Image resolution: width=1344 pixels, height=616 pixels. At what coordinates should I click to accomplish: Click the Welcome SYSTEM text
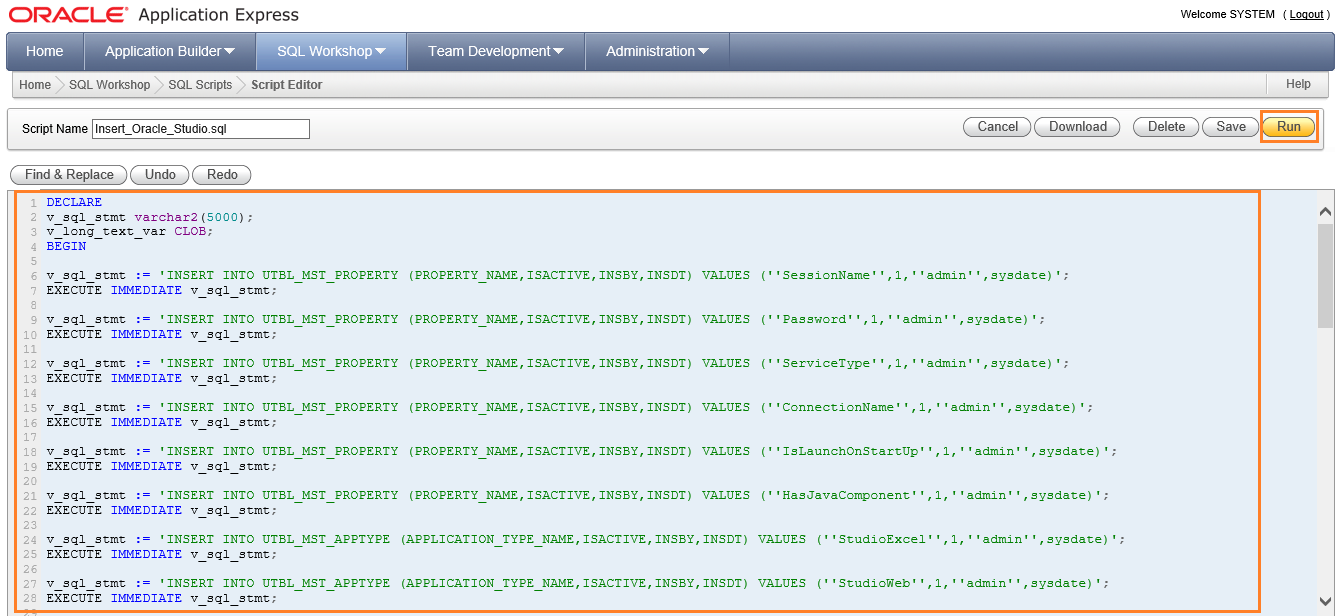click(1227, 15)
